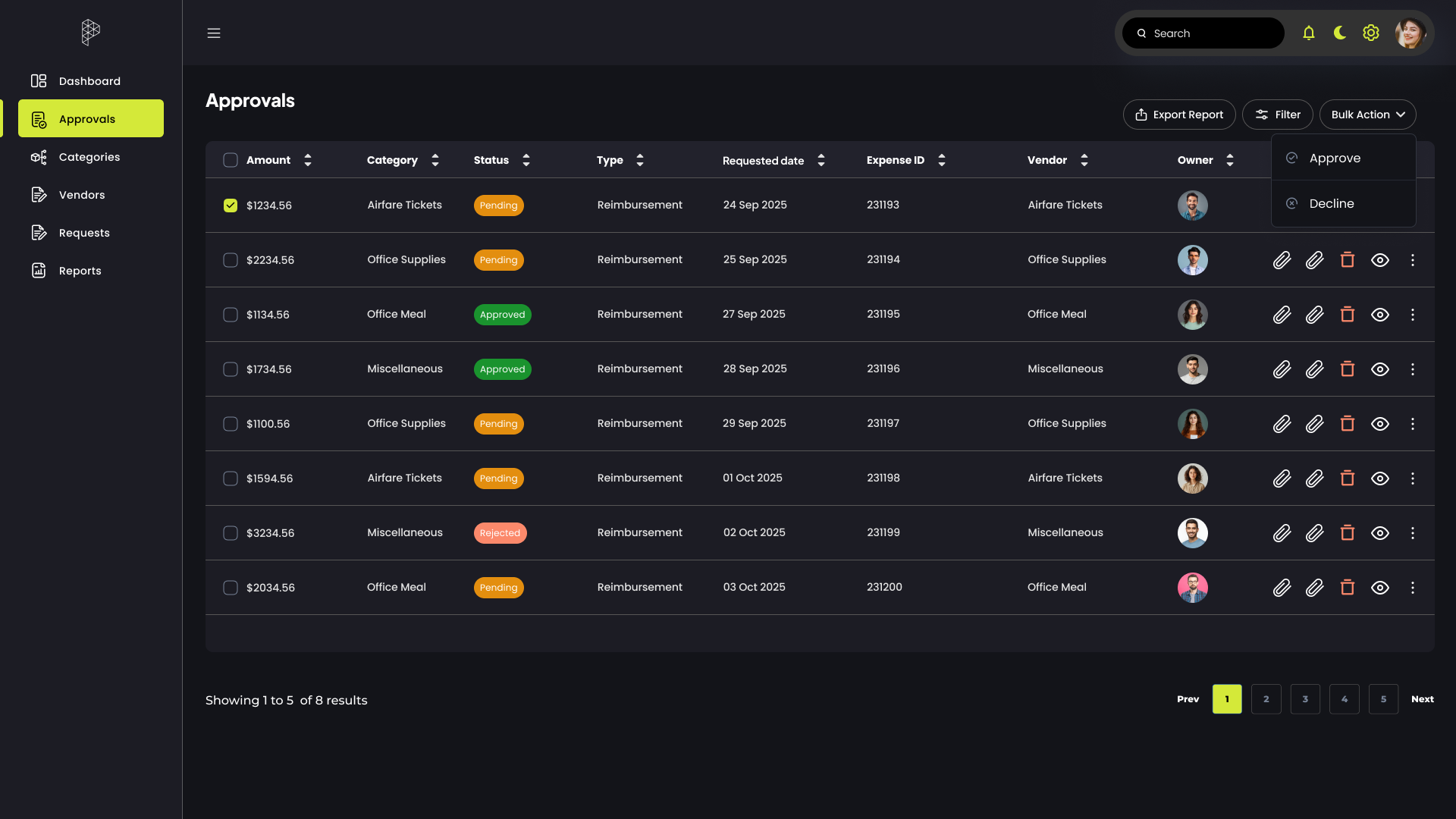This screenshot has height=819, width=1456.
Task: Uncheck the $1234.56 row checkbox
Action: [231, 206]
